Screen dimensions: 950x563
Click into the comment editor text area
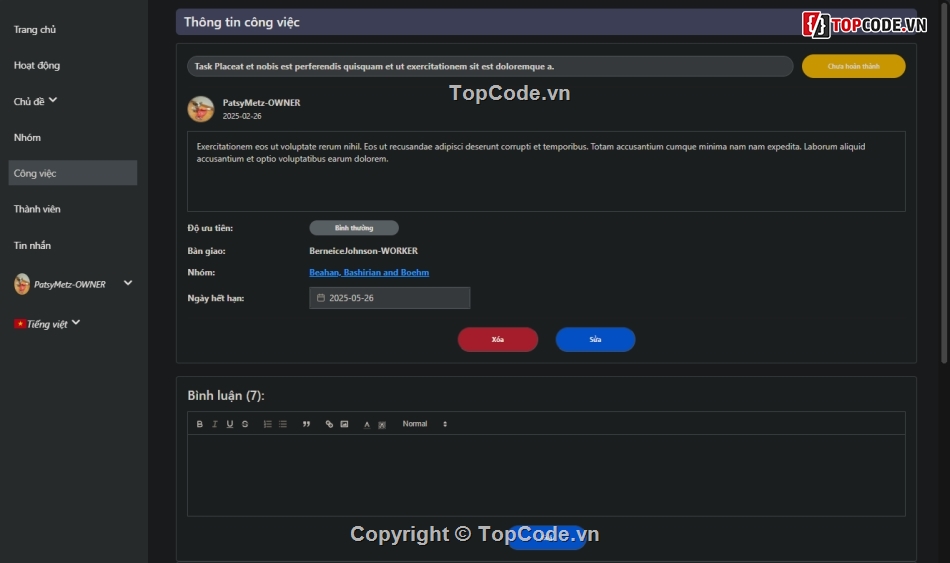pos(546,475)
